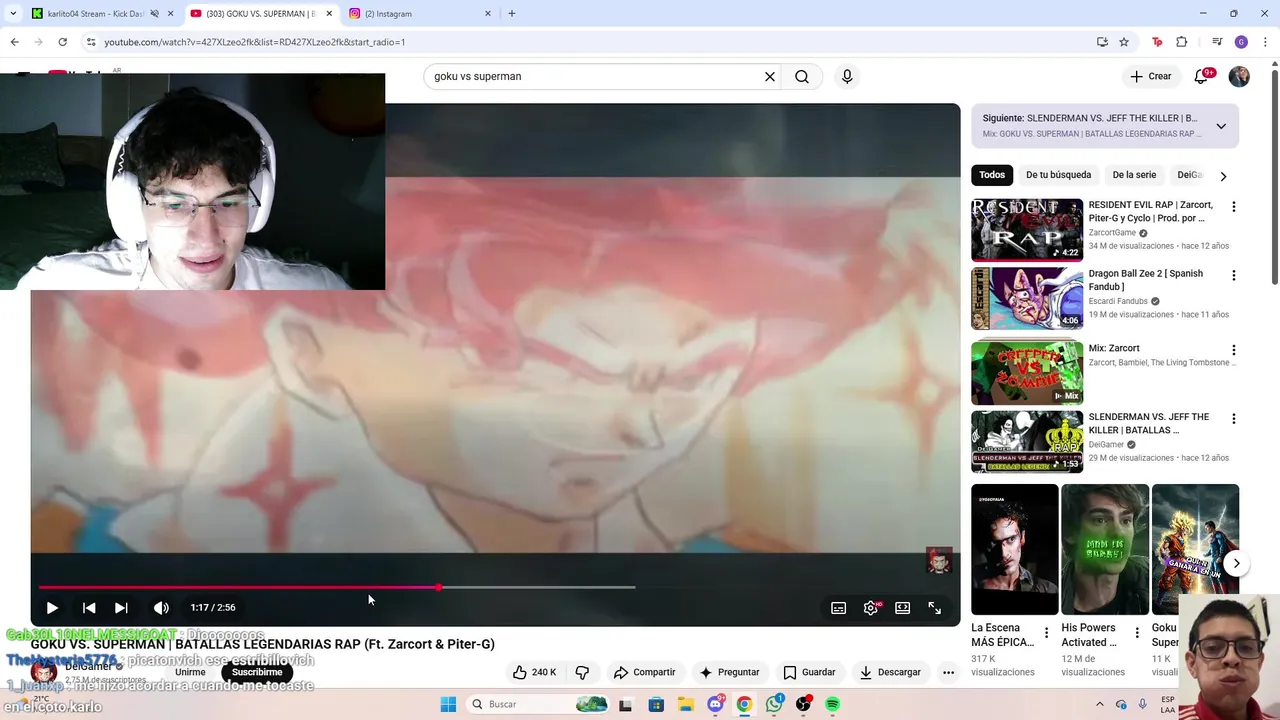This screenshot has height=720, width=1280.
Task: Save video with Guardar button
Action: click(809, 672)
